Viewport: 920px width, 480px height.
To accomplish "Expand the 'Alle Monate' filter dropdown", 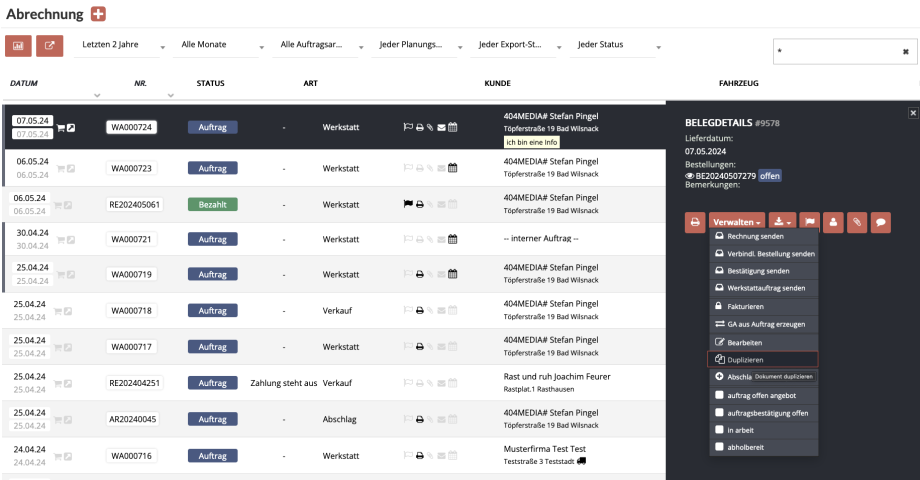I will click(x=217, y=45).
